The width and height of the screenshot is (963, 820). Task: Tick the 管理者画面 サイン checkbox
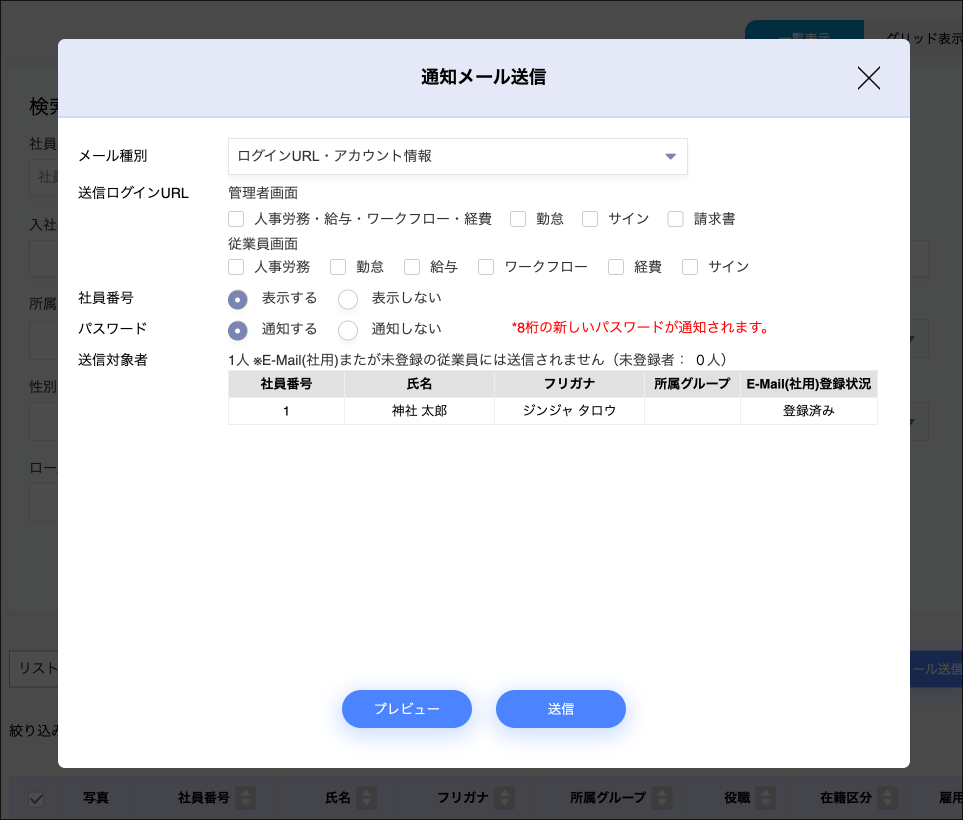click(x=590, y=219)
